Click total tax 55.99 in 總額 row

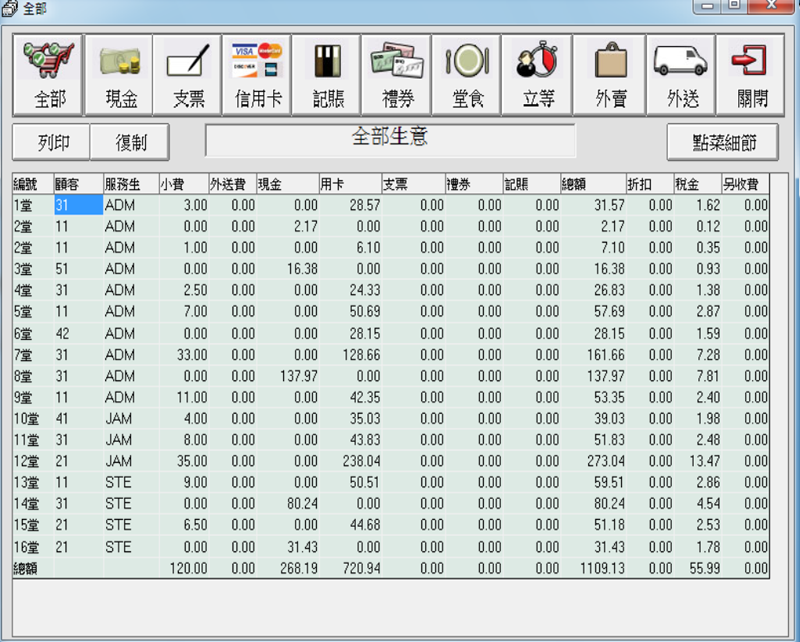coord(697,569)
